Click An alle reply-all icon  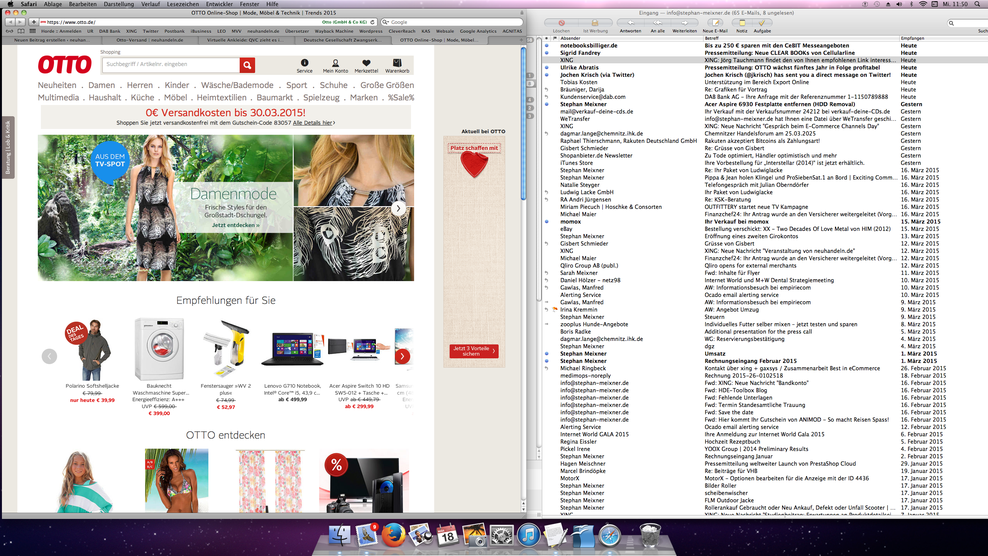coord(657,23)
